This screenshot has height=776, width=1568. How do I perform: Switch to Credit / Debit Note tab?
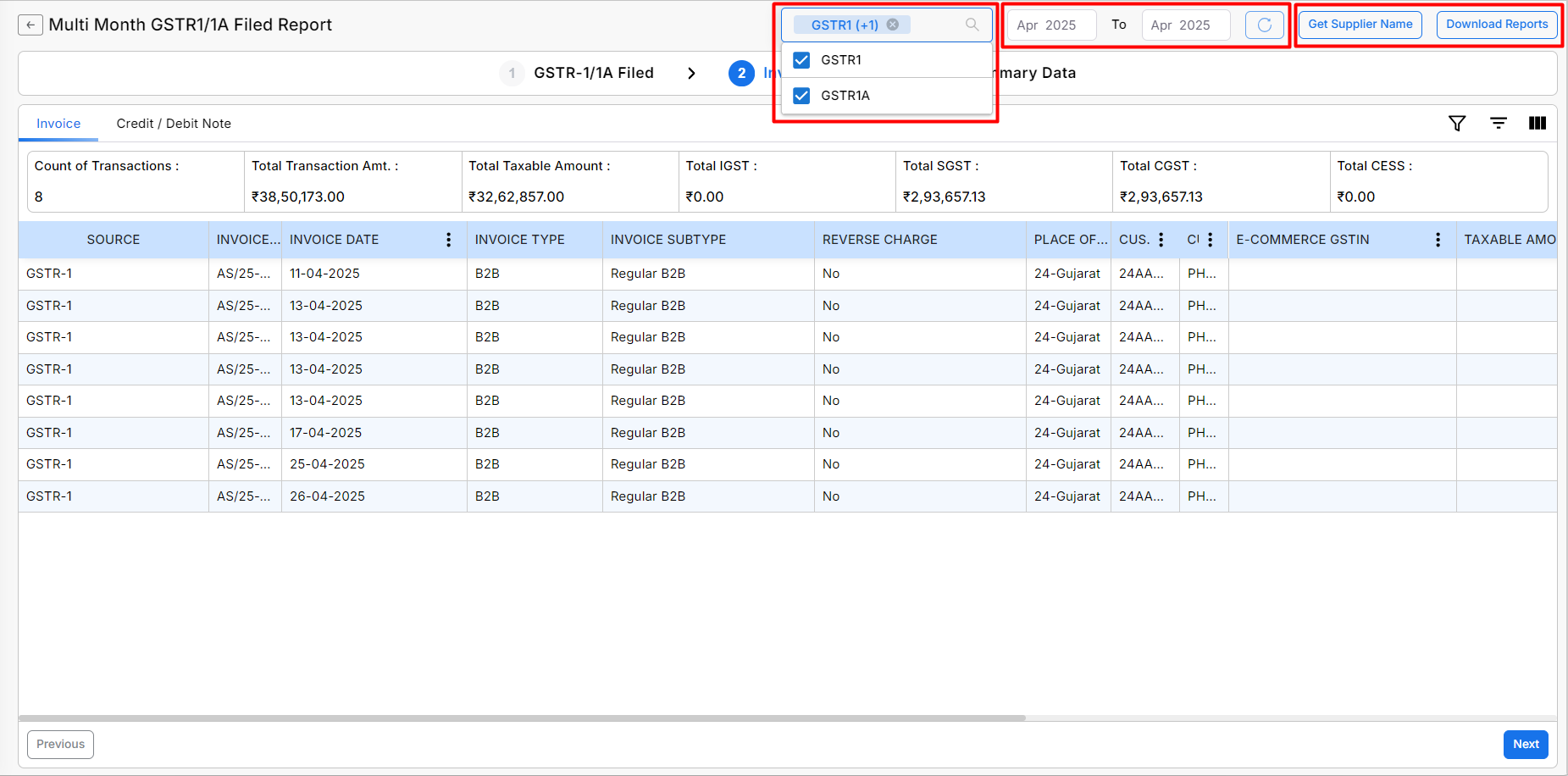click(x=174, y=124)
